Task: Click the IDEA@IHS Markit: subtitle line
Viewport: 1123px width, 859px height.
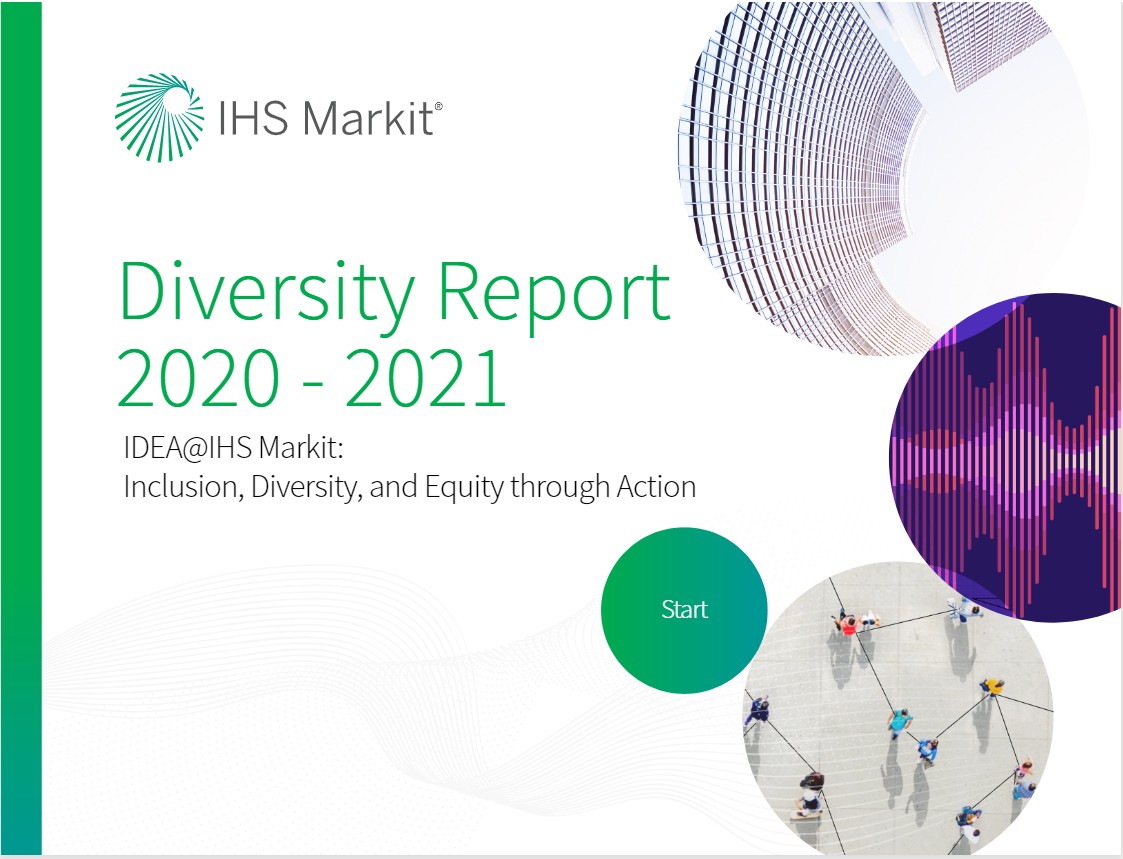Action: coord(234,448)
